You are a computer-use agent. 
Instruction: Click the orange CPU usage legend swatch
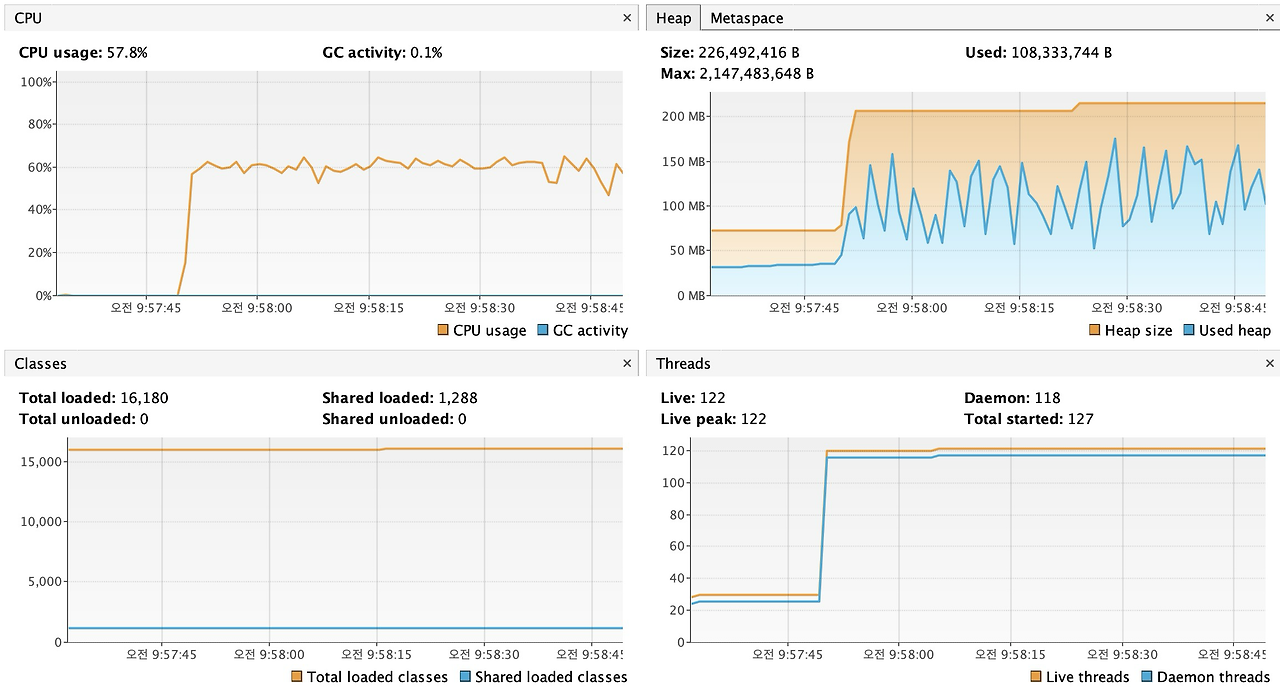(443, 330)
